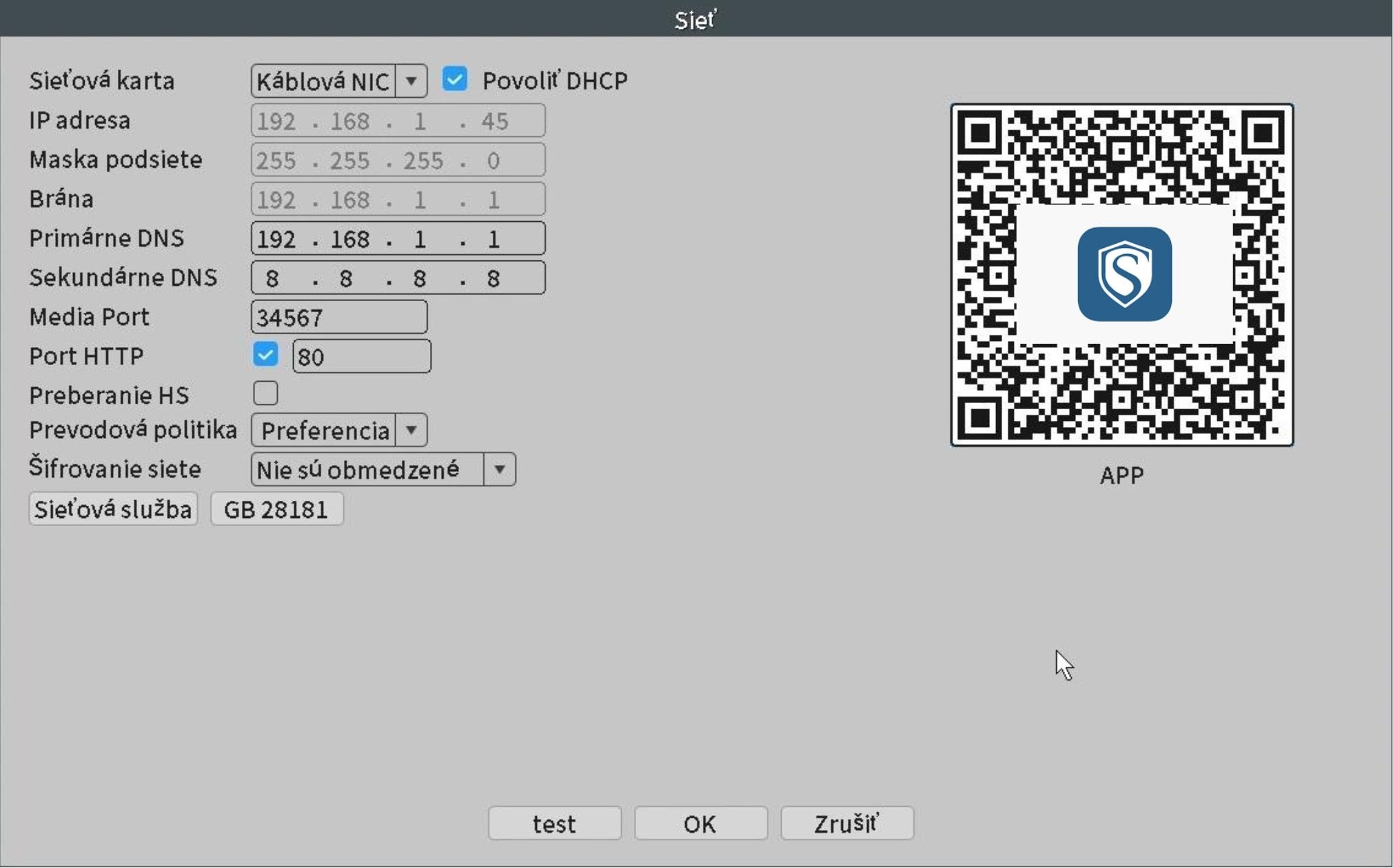1393x868 pixels.
Task: Click the Sekundárne DNS label
Action: (123, 277)
